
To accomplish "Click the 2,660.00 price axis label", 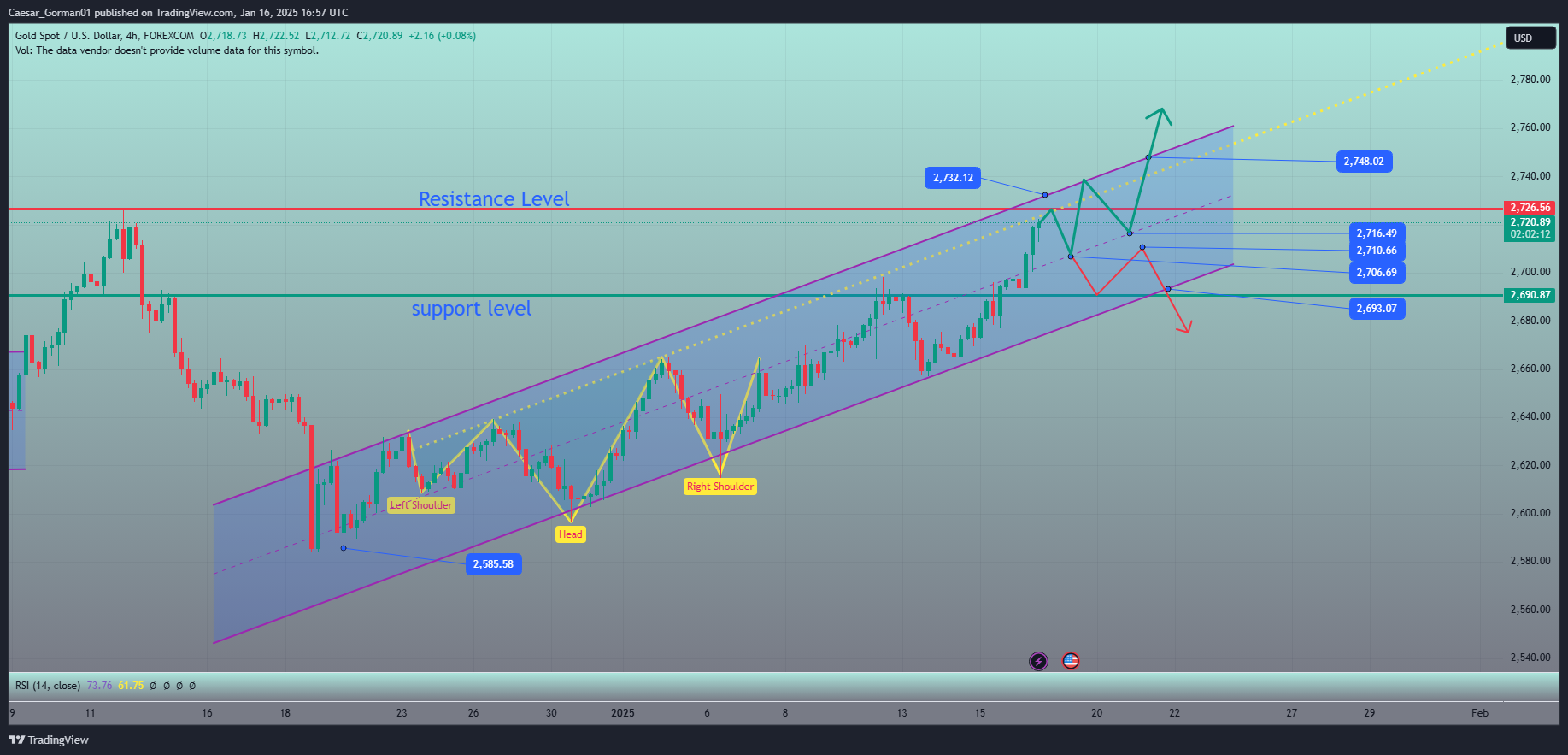I will click(1530, 369).
